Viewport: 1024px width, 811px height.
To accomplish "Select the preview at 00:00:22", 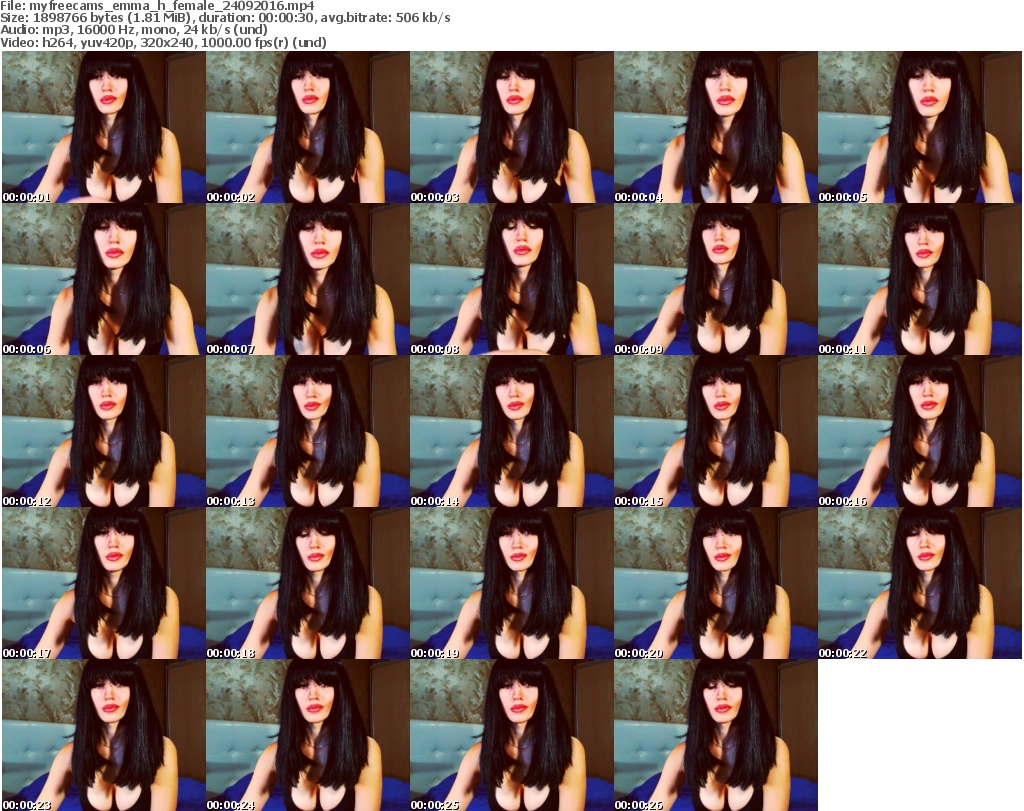I will click(x=920, y=583).
